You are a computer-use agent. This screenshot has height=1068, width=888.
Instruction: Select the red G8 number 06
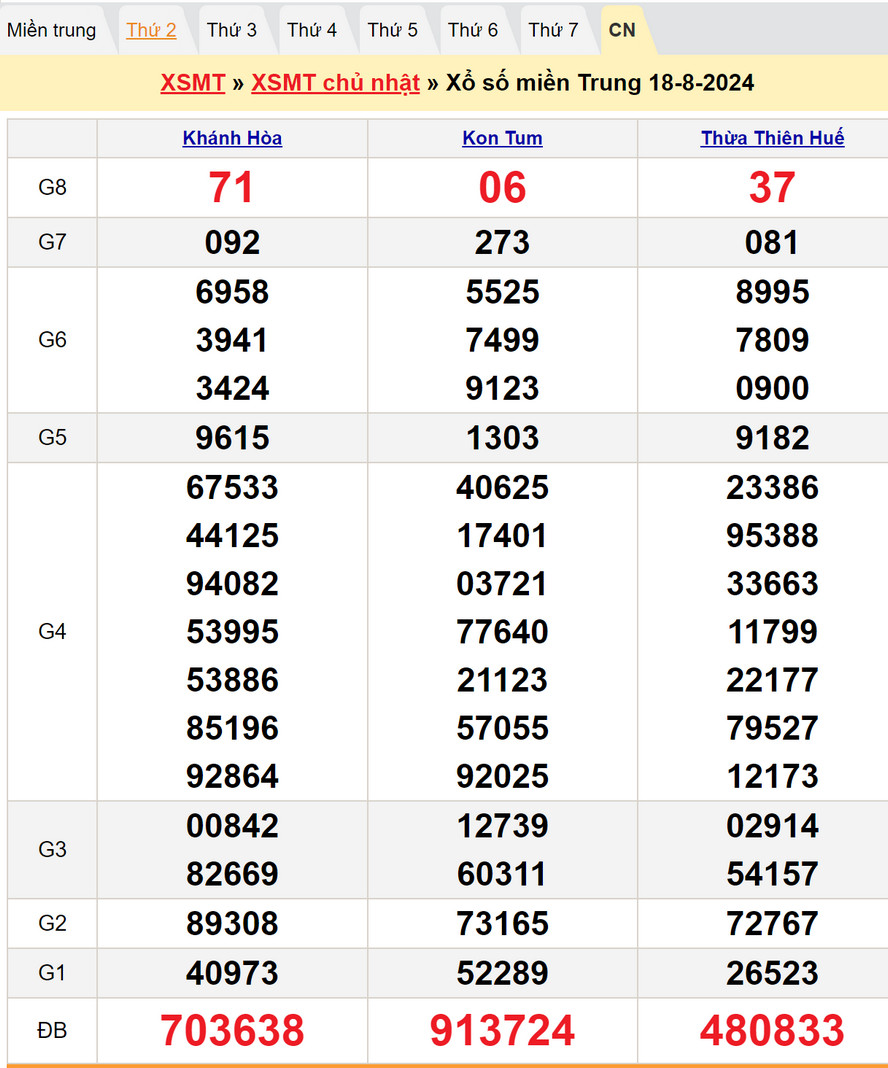click(502, 187)
